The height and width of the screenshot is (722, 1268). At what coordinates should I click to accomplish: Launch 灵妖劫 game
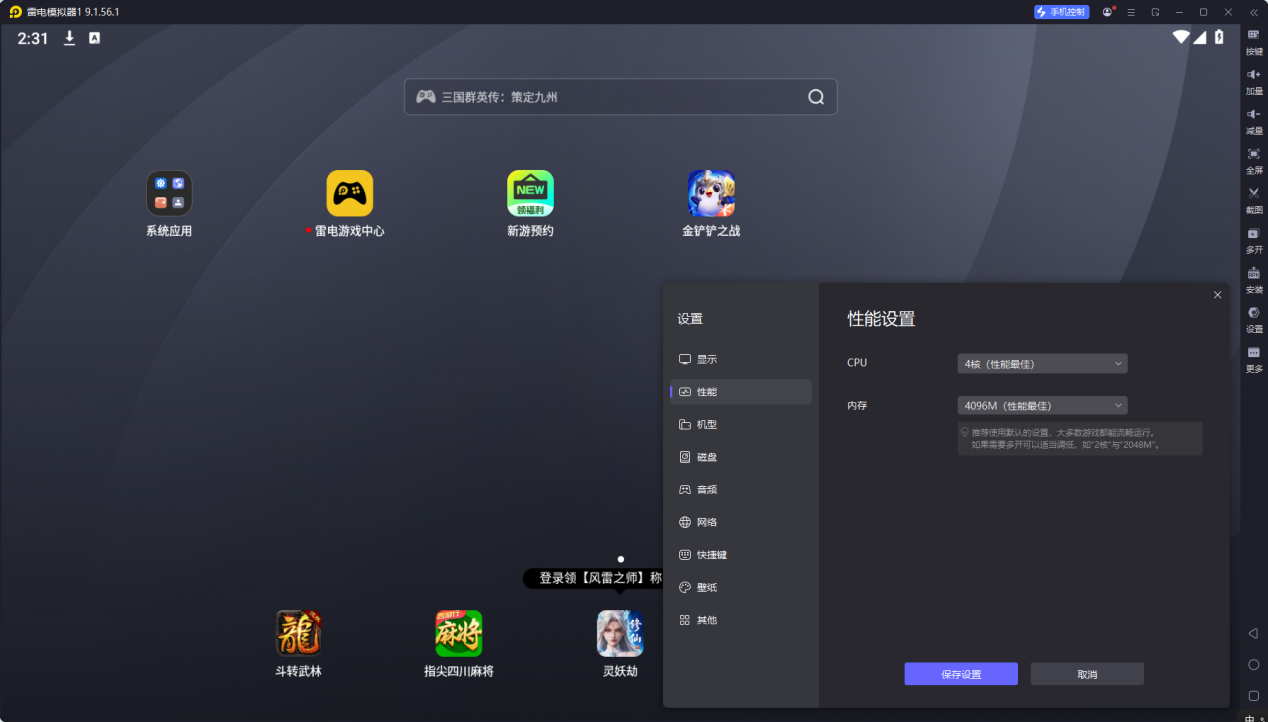(620, 644)
